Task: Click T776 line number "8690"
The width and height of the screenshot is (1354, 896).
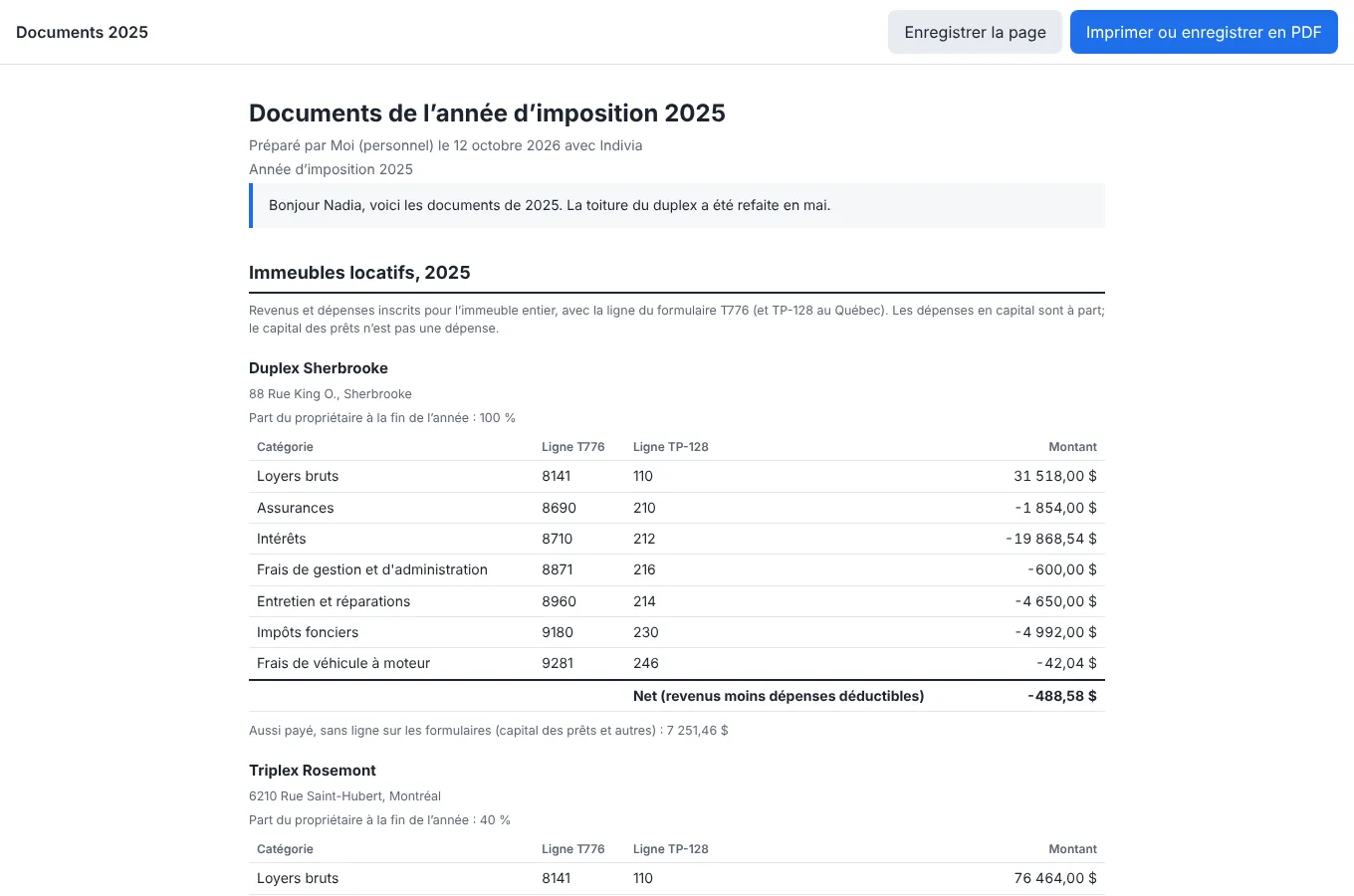Action: [x=559, y=508]
